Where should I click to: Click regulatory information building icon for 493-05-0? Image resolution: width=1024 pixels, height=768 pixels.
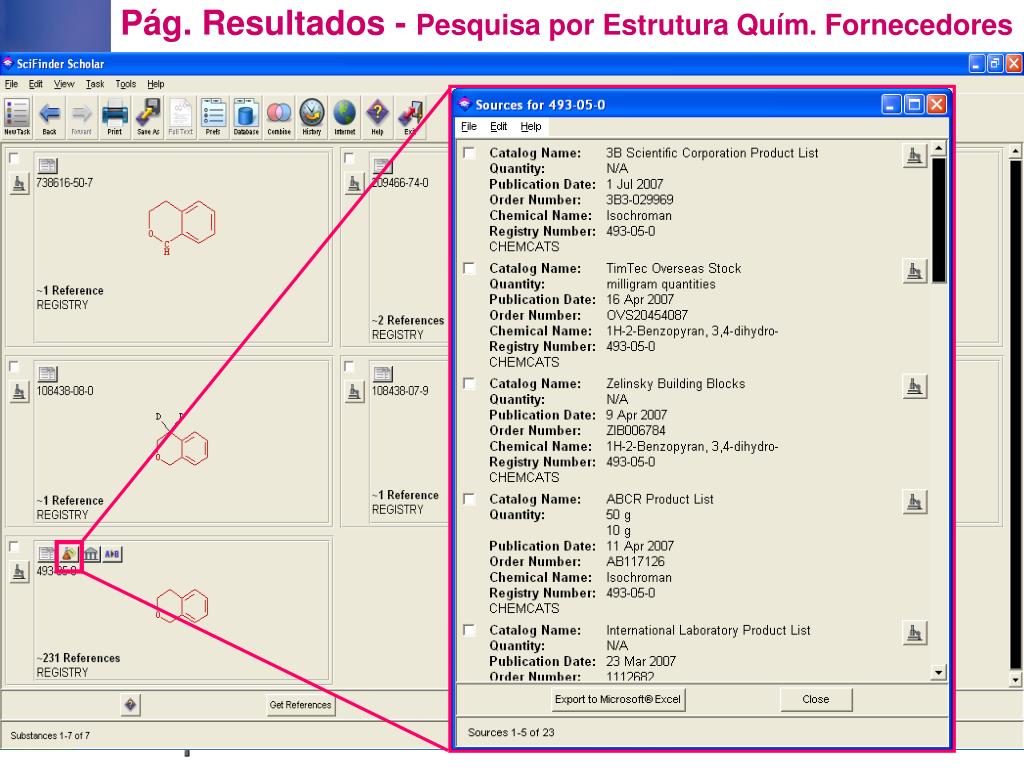click(91, 554)
